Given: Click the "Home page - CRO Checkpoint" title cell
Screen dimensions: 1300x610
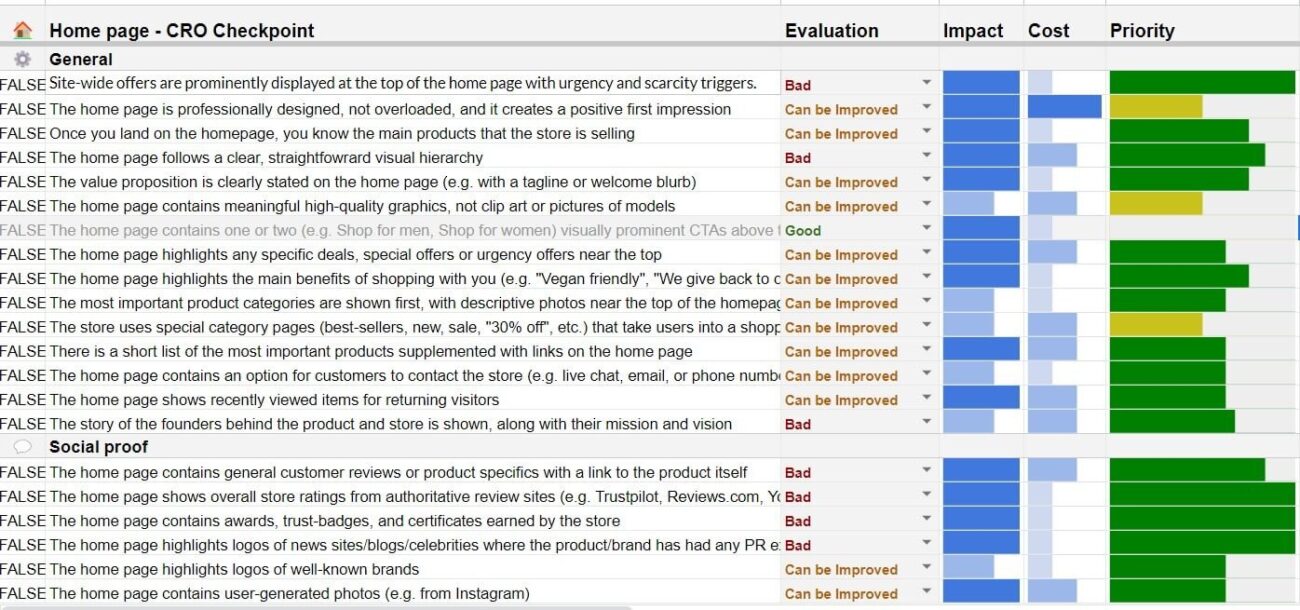Looking at the screenshot, I should pyautogui.click(x=181, y=31).
